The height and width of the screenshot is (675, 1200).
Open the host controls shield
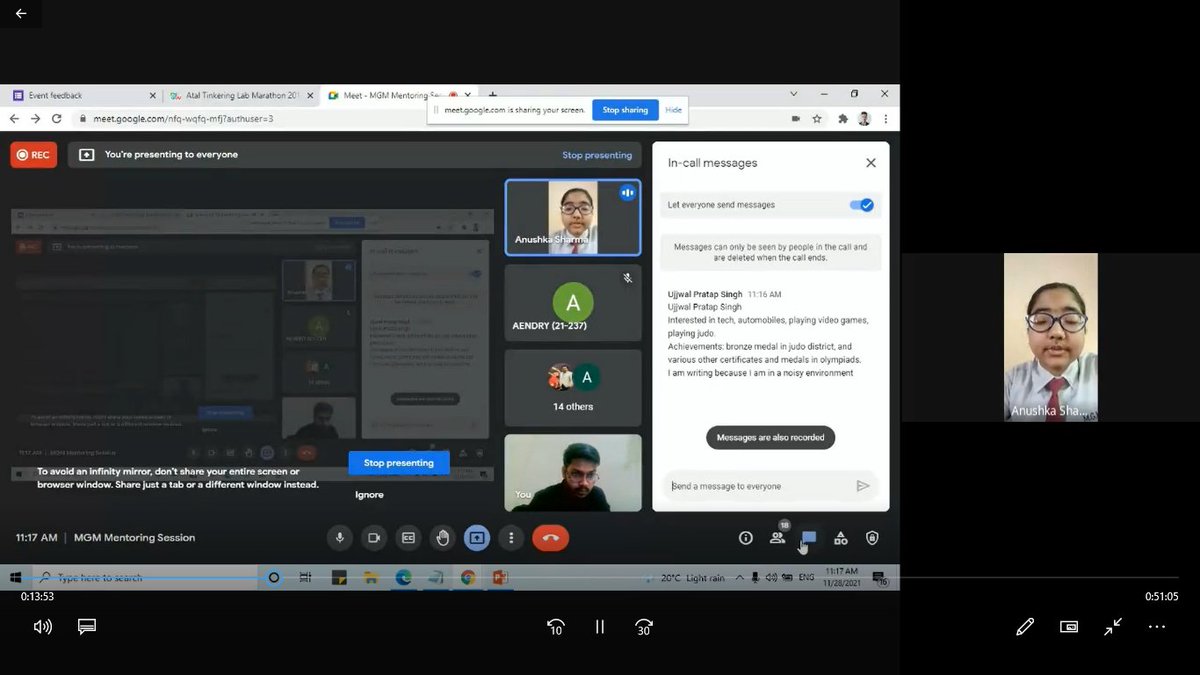872,538
